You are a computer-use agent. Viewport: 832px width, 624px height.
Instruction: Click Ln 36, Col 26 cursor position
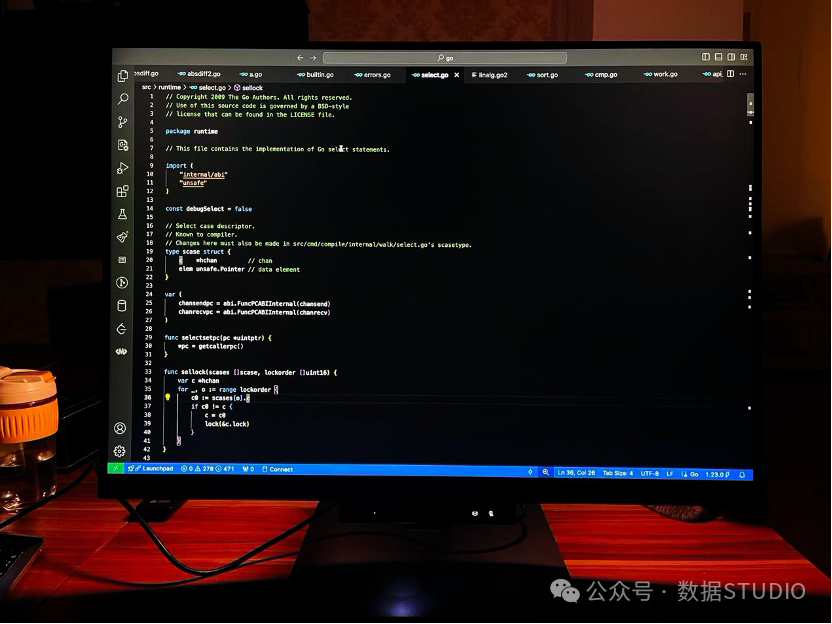tap(576, 472)
